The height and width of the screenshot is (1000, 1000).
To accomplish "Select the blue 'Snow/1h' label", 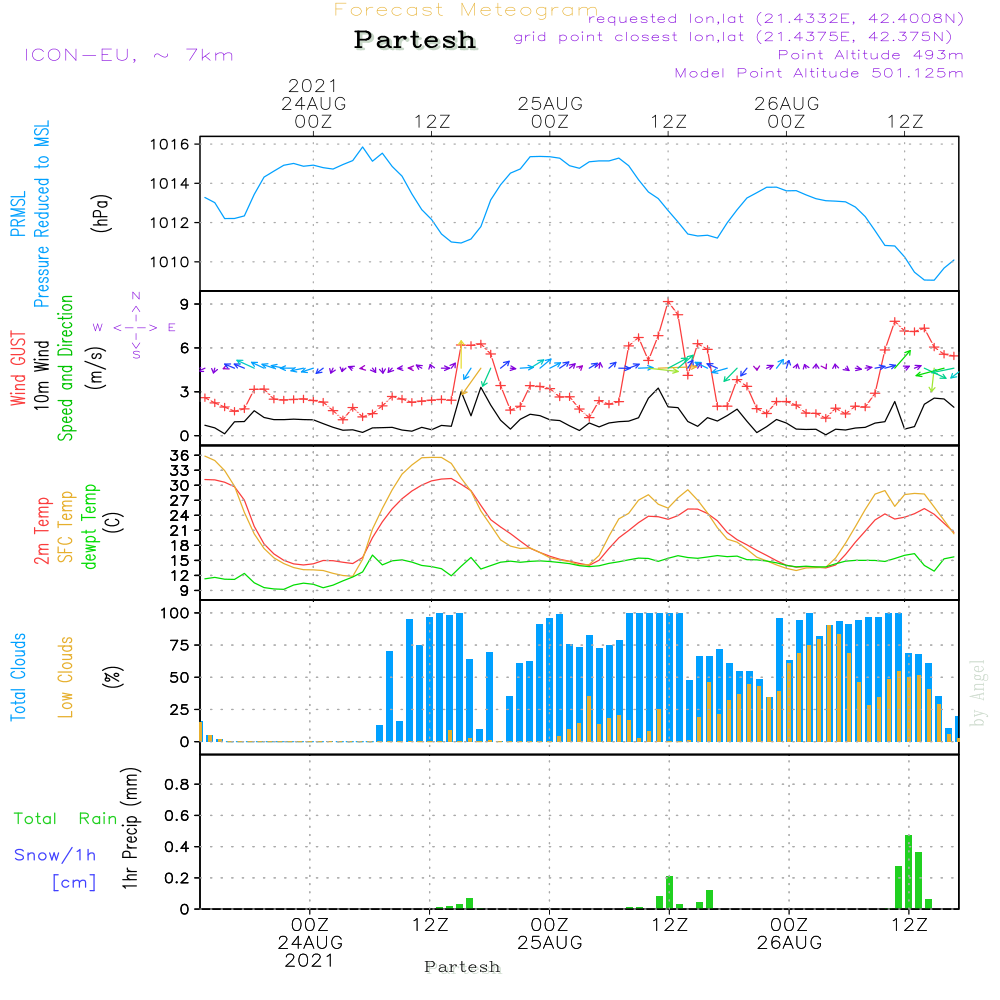I will [x=55, y=855].
